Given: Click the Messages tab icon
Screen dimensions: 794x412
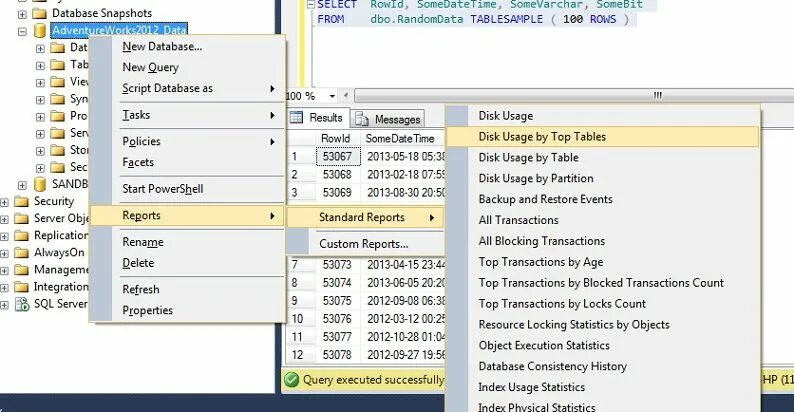Looking at the screenshot, I should pos(362,119).
